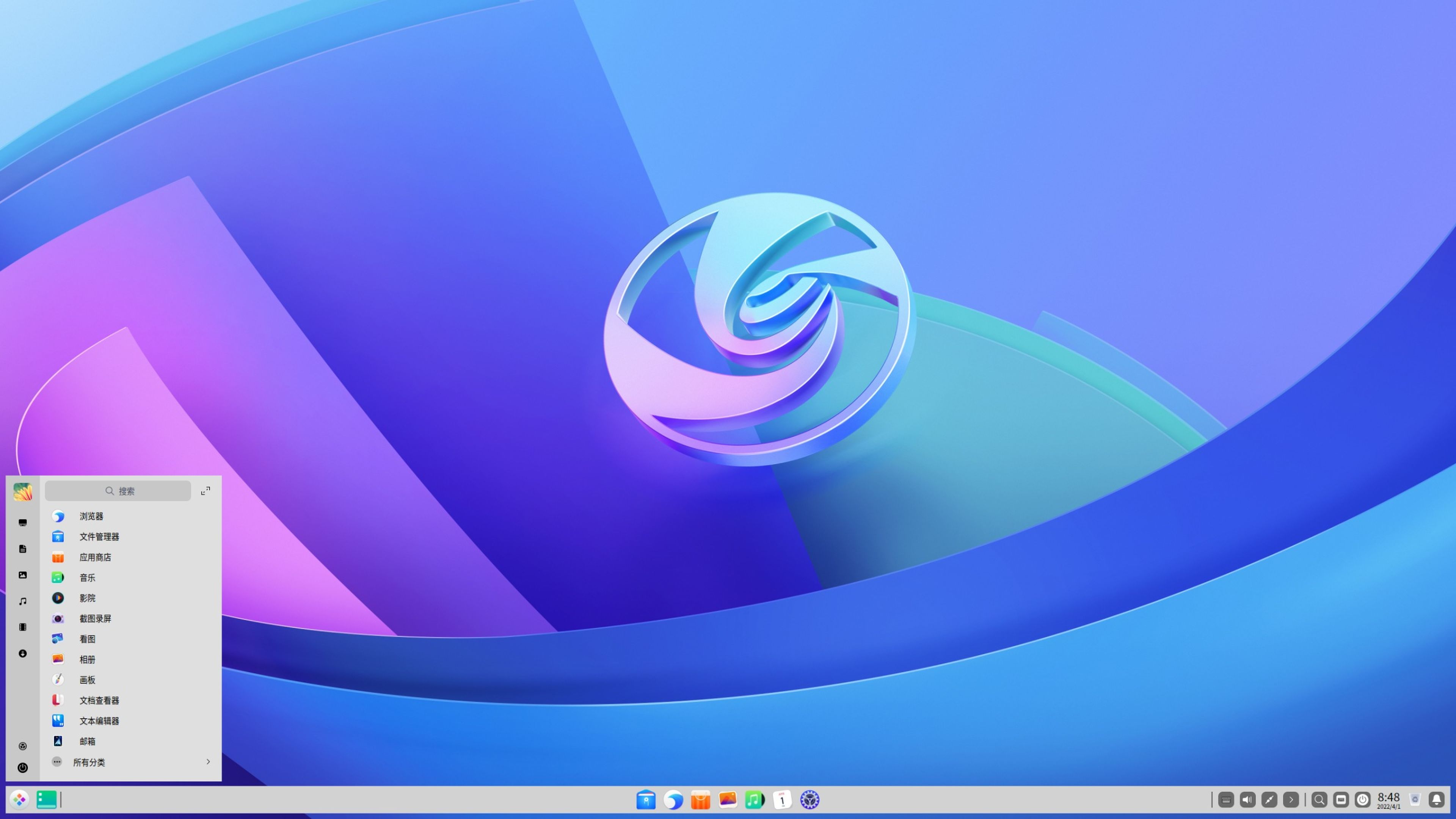Screen dimensions: 1456x819
Task: Open the user avatar in launcher sidebar
Action: pyautogui.click(x=23, y=492)
